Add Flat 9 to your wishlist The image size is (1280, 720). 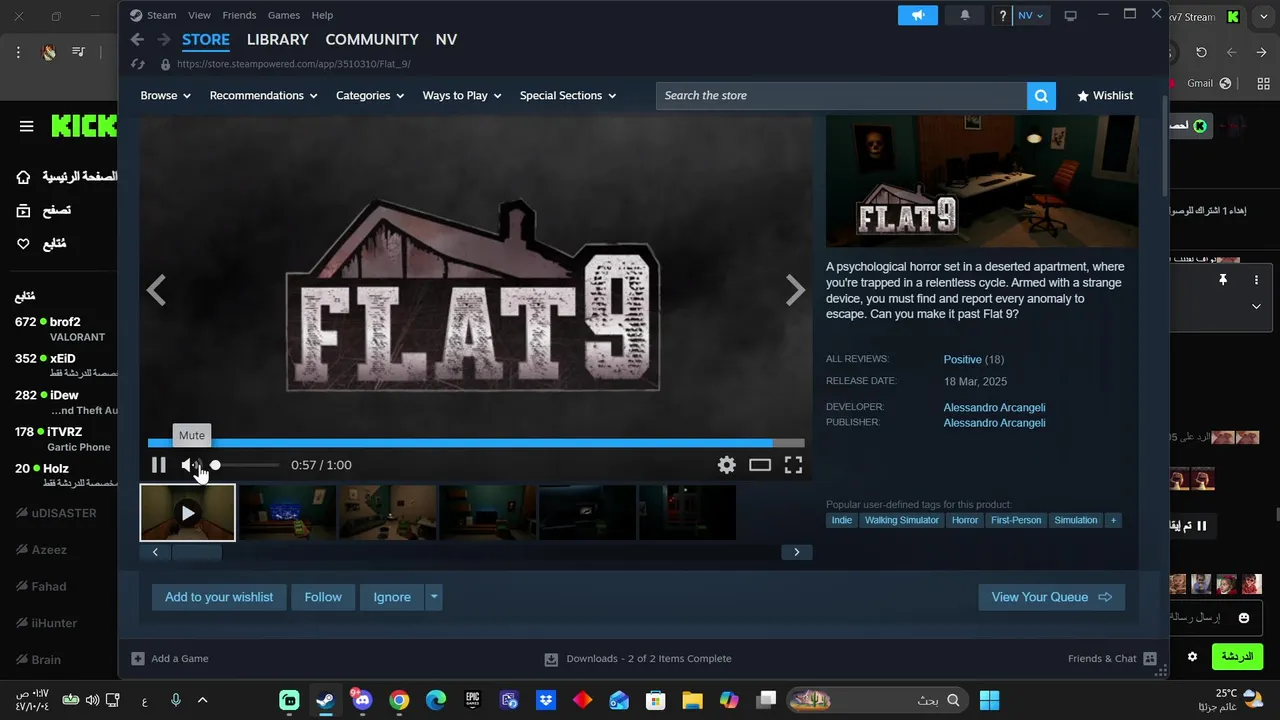[x=219, y=597]
